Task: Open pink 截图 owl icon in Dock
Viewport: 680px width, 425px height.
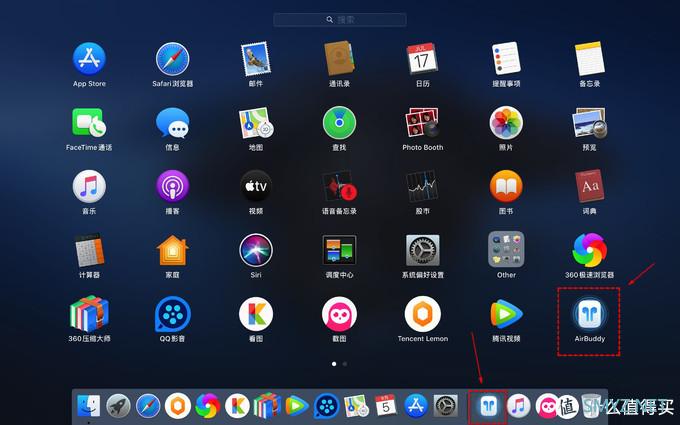Action: pos(547,406)
